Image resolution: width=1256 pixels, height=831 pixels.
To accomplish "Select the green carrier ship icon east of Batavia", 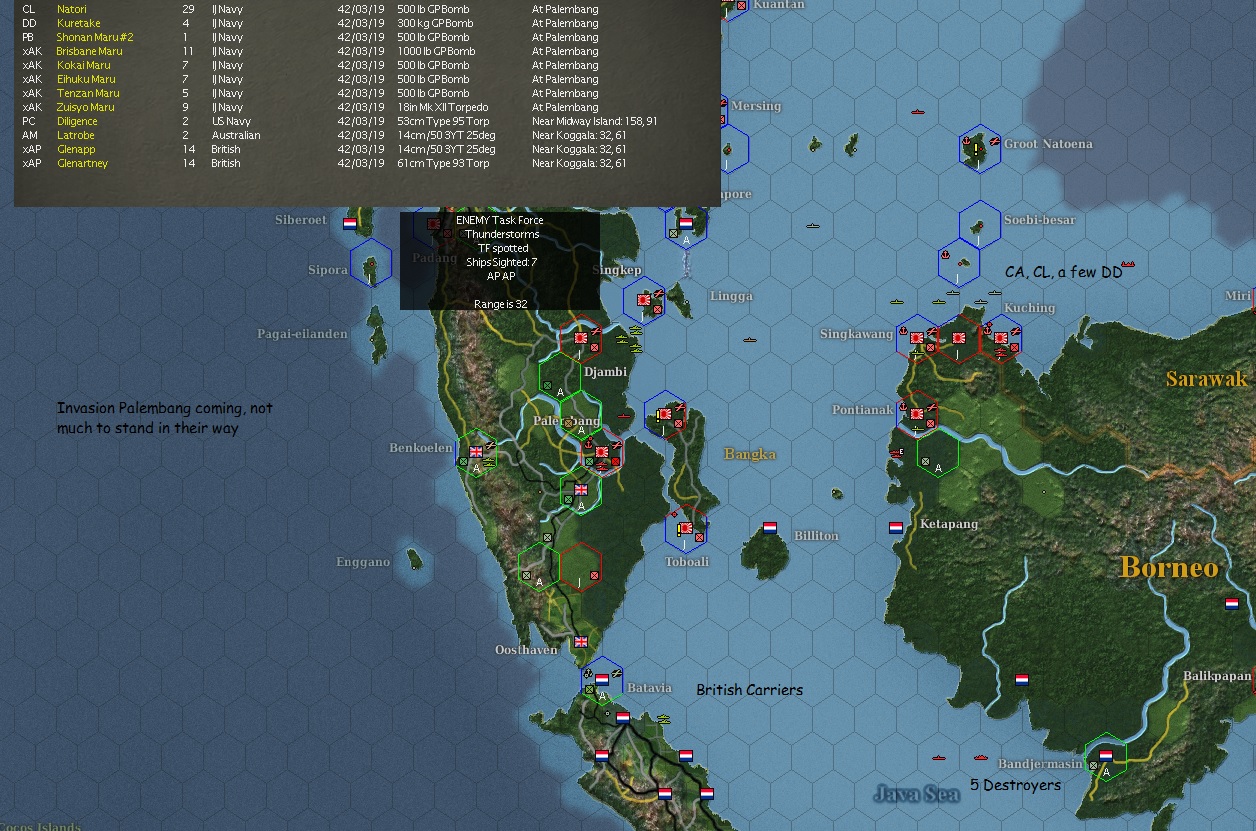I will tap(664, 718).
